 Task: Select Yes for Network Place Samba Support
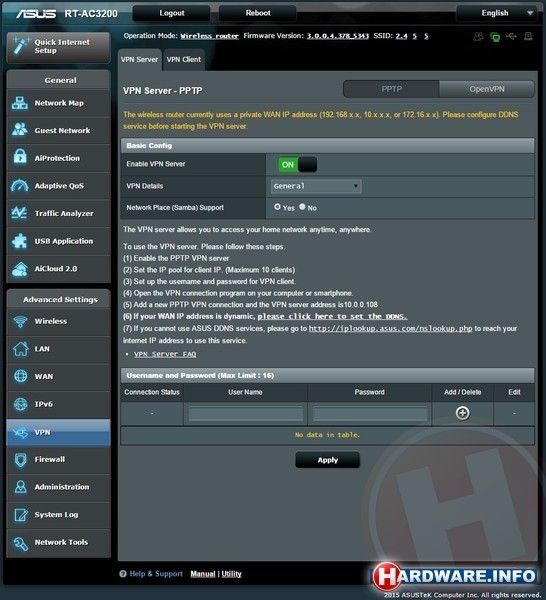click(x=277, y=207)
